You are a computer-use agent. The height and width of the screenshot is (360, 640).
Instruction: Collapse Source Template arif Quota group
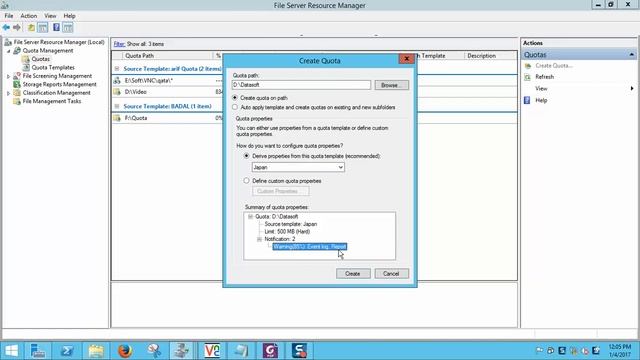[x=117, y=69]
